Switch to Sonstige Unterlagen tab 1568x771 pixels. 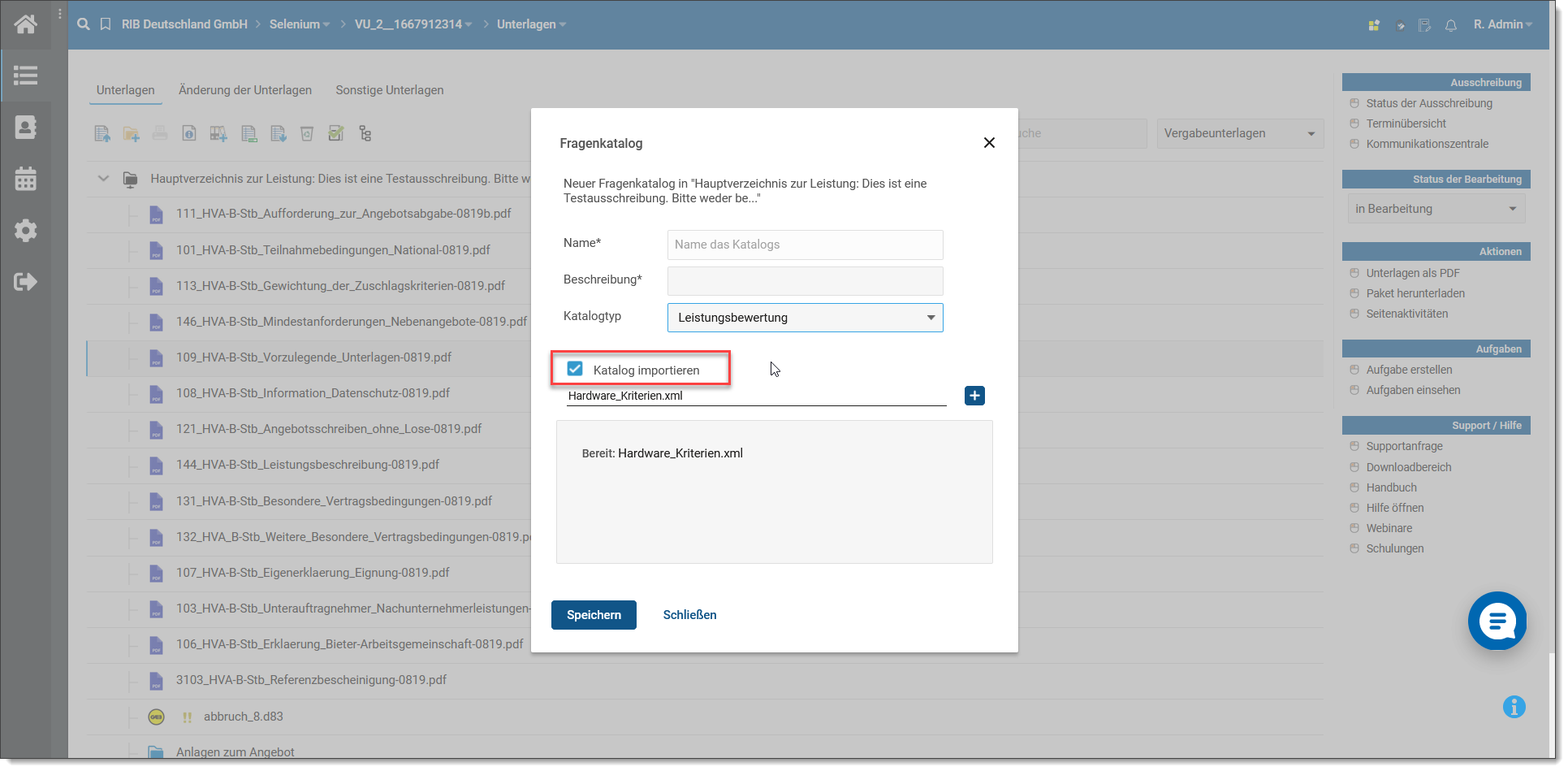pyautogui.click(x=390, y=90)
